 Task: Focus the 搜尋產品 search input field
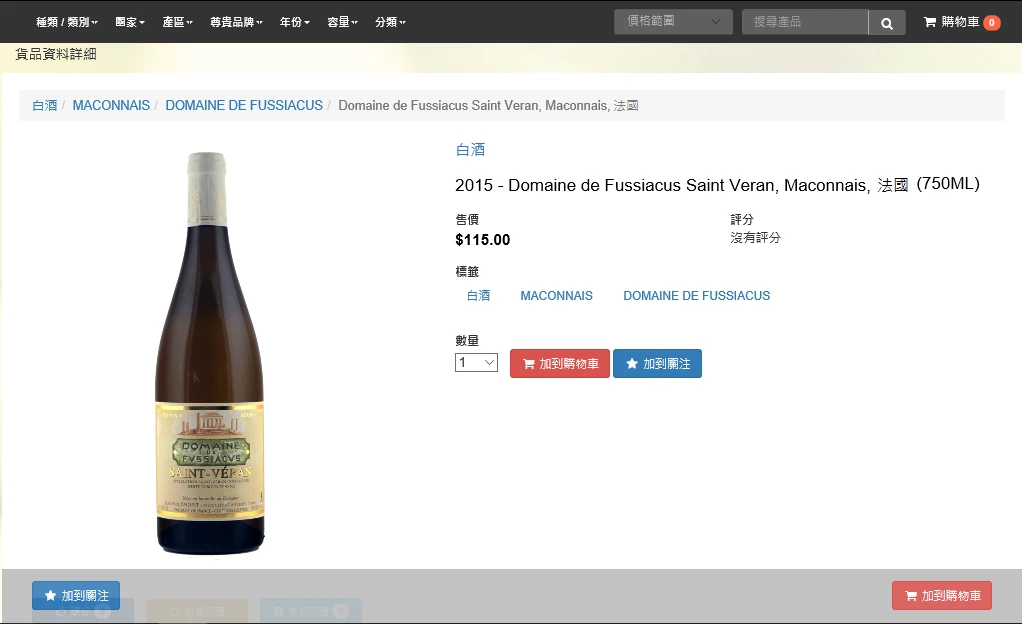[x=805, y=22]
